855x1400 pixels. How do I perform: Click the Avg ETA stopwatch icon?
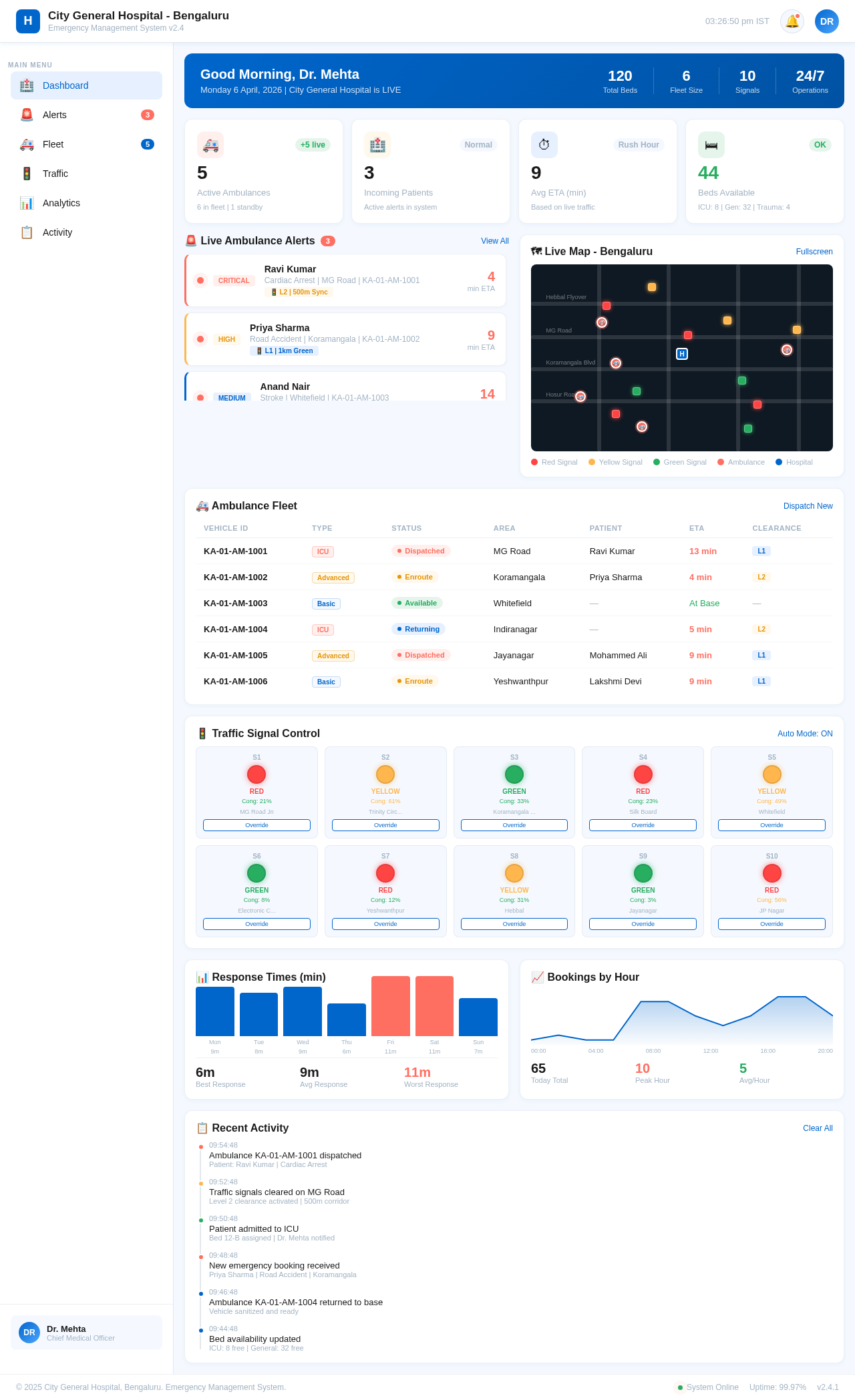pos(544,145)
